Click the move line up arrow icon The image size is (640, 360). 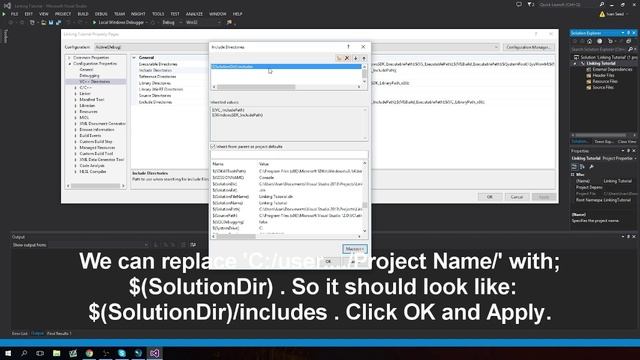click(364, 58)
